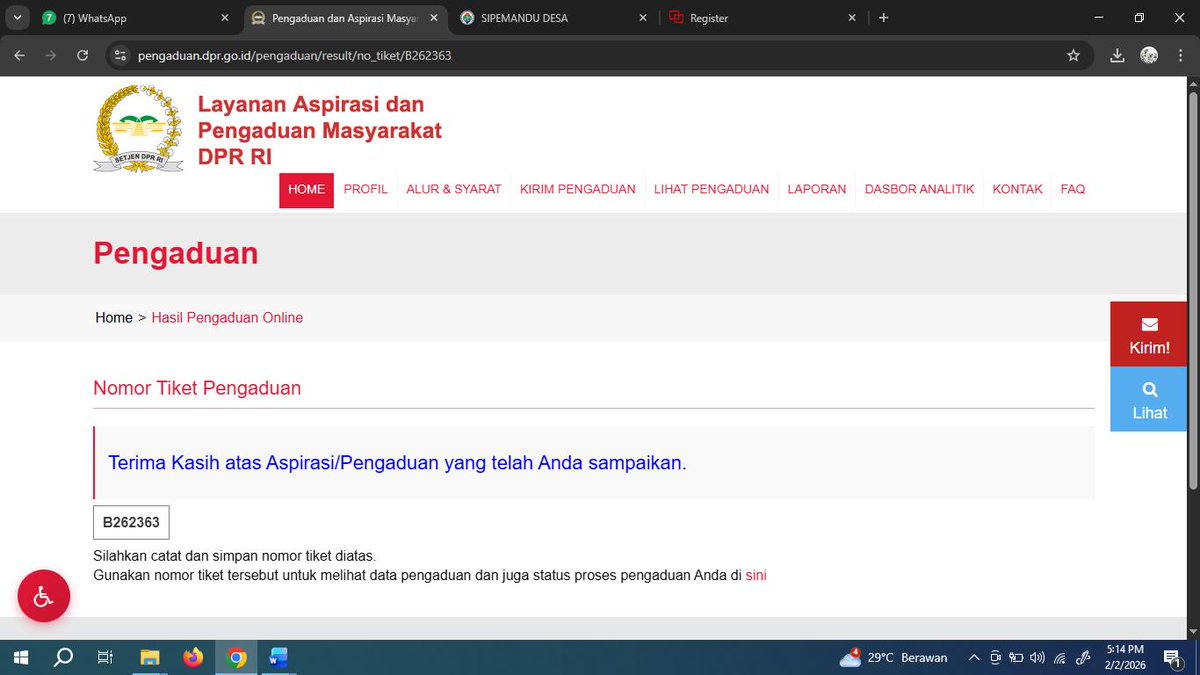Open Firefox from taskbar
The height and width of the screenshot is (675, 1200).
click(193, 658)
